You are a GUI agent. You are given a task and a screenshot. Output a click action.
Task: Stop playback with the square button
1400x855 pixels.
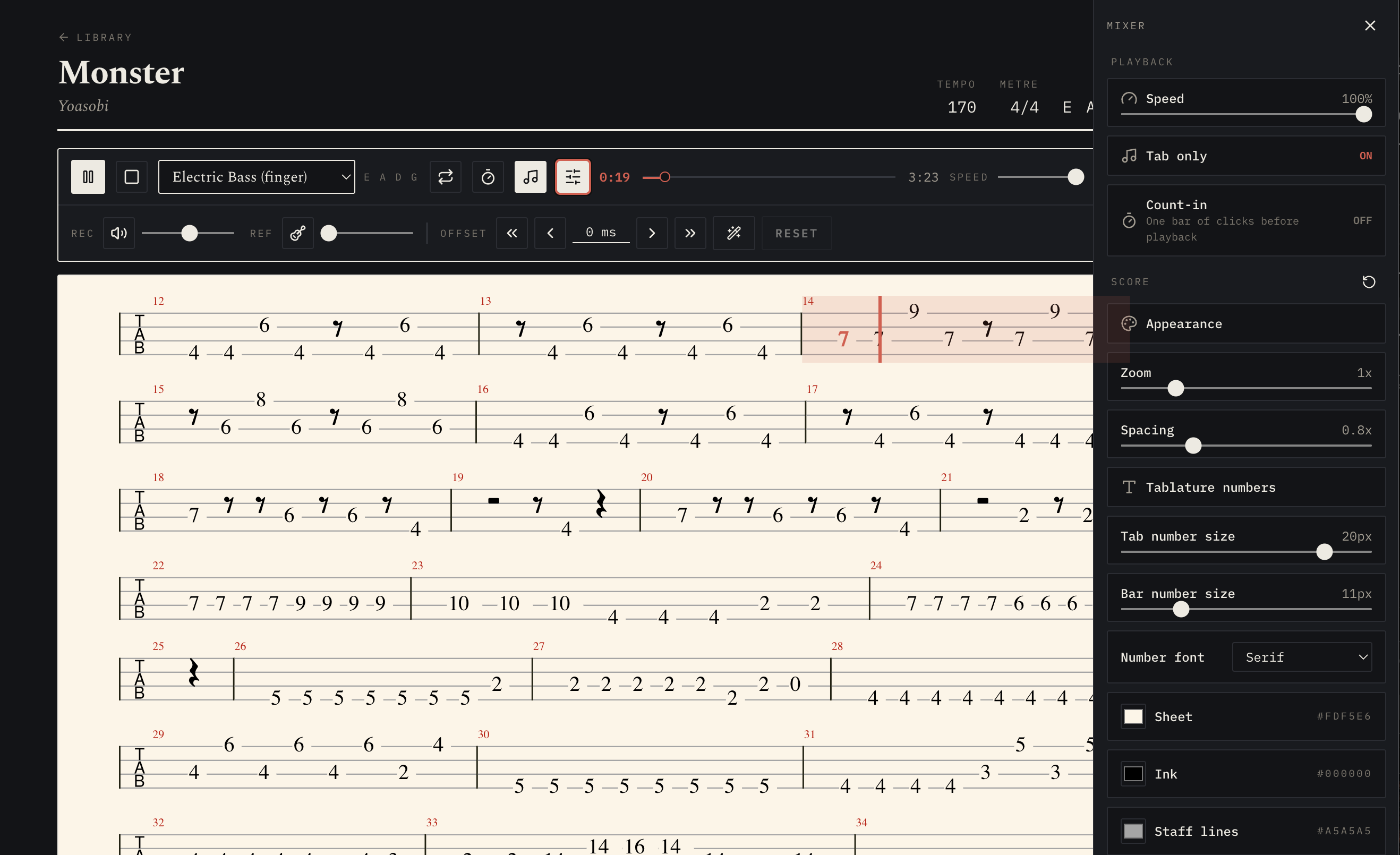[x=131, y=177]
